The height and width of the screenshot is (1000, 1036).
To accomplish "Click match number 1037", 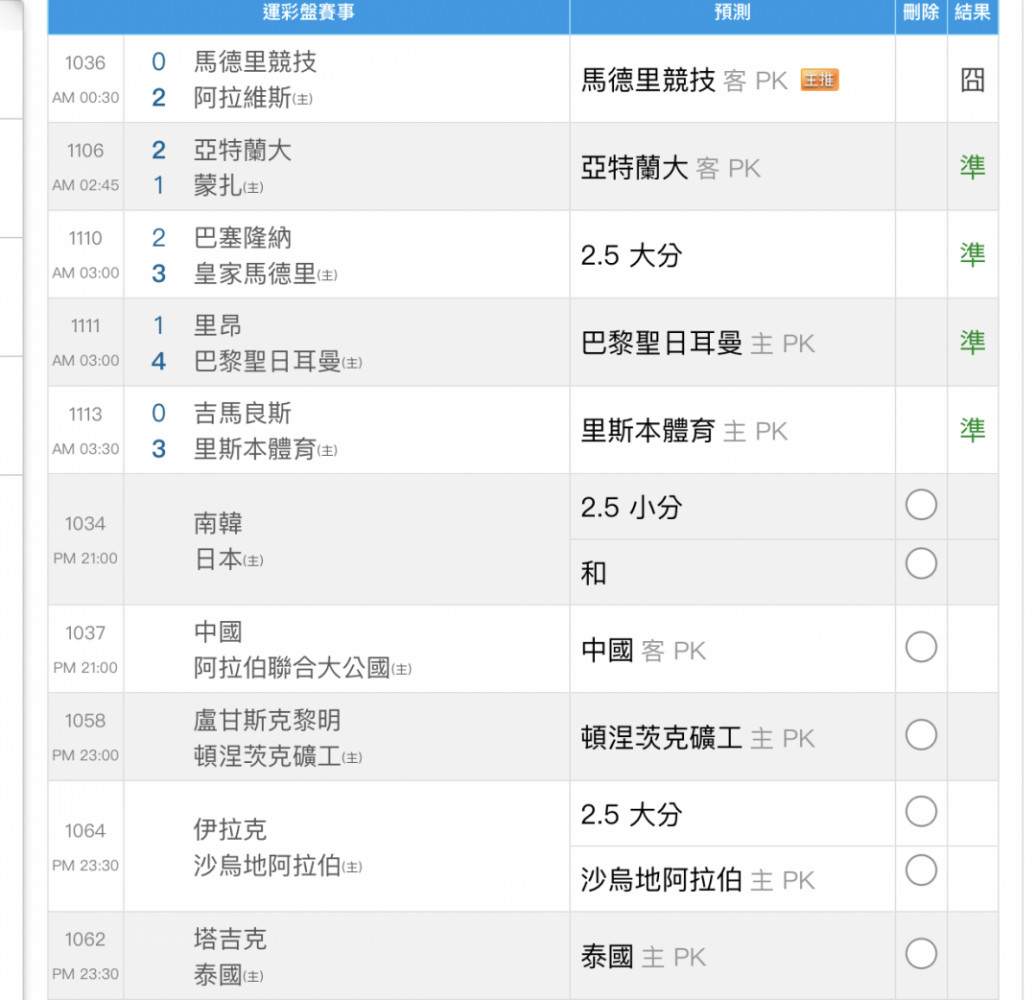I will pyautogui.click(x=85, y=633).
